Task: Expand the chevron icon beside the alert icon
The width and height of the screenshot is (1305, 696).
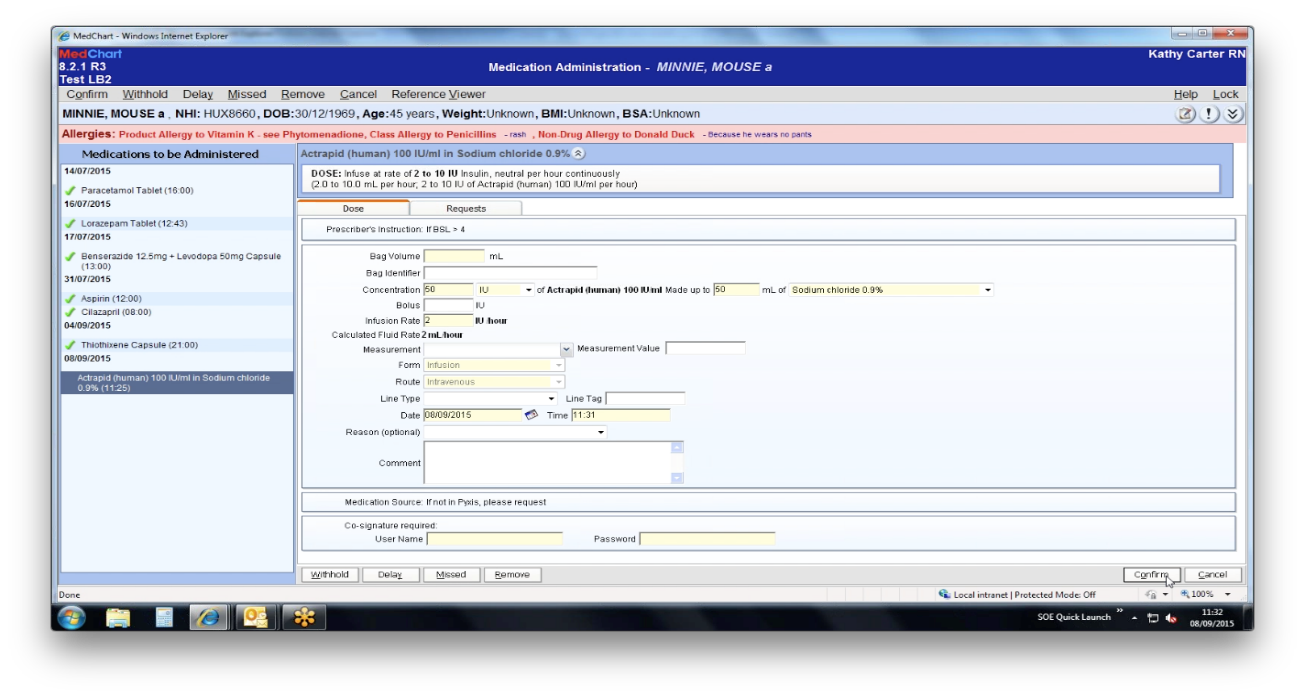Action: [x=1232, y=113]
